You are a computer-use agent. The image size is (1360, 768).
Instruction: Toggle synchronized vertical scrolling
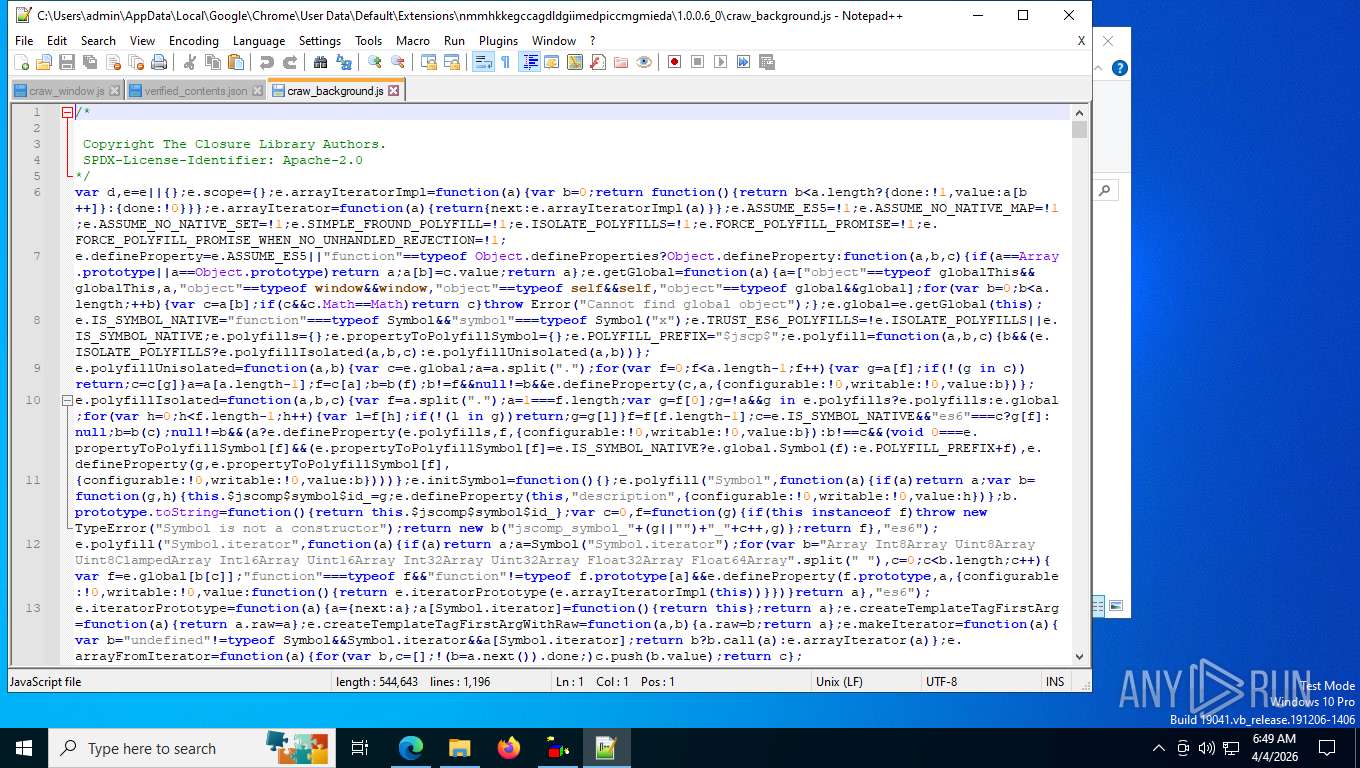[428, 62]
